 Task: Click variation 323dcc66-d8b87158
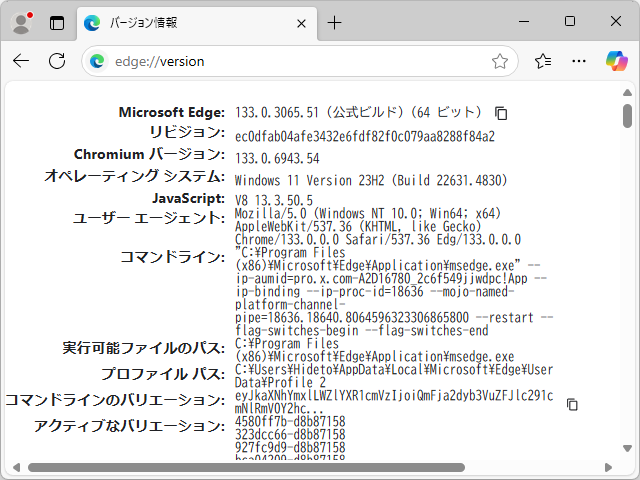click(290, 434)
